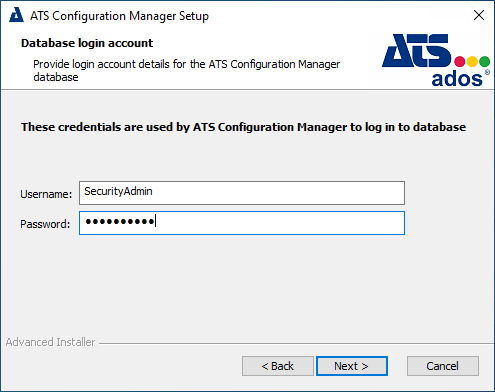Focus the Username input field

[242, 193]
